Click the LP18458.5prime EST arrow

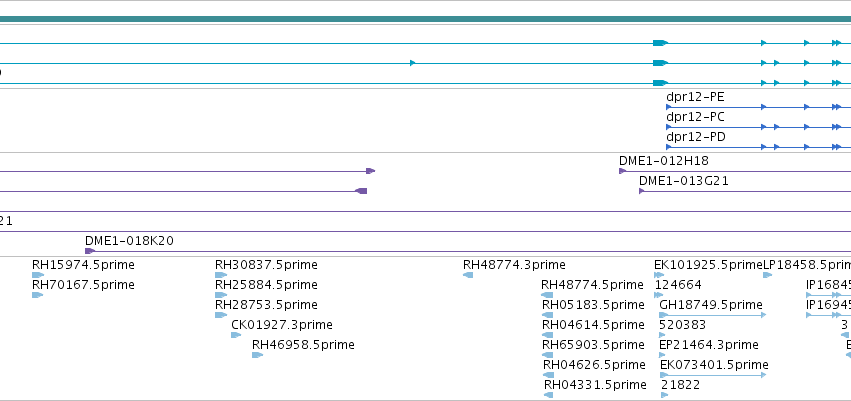tap(767, 275)
